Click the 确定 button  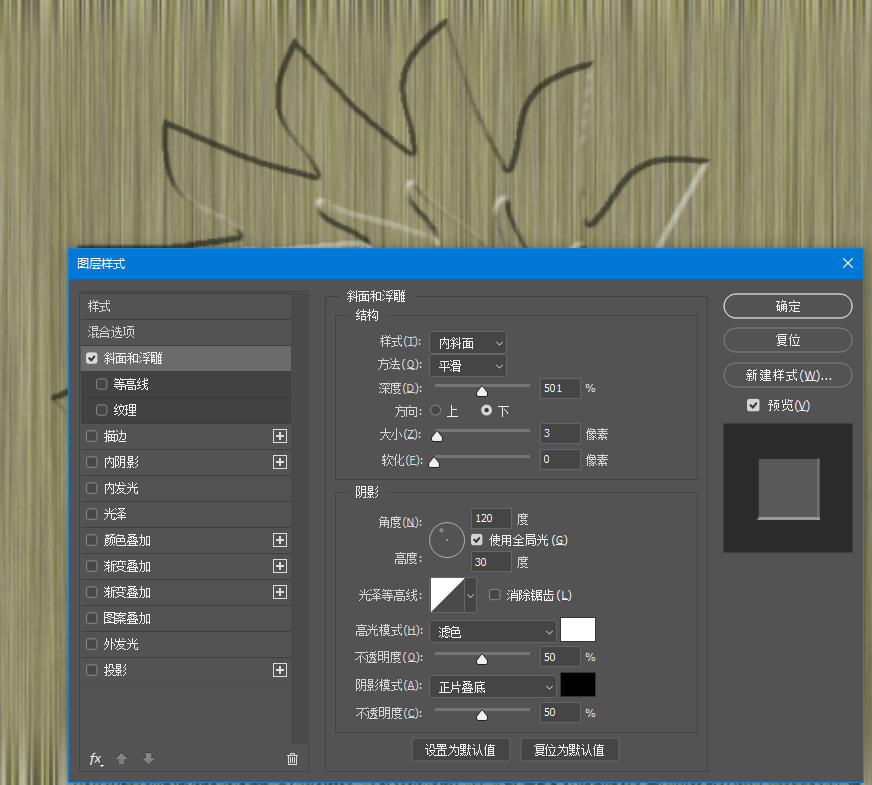click(787, 306)
